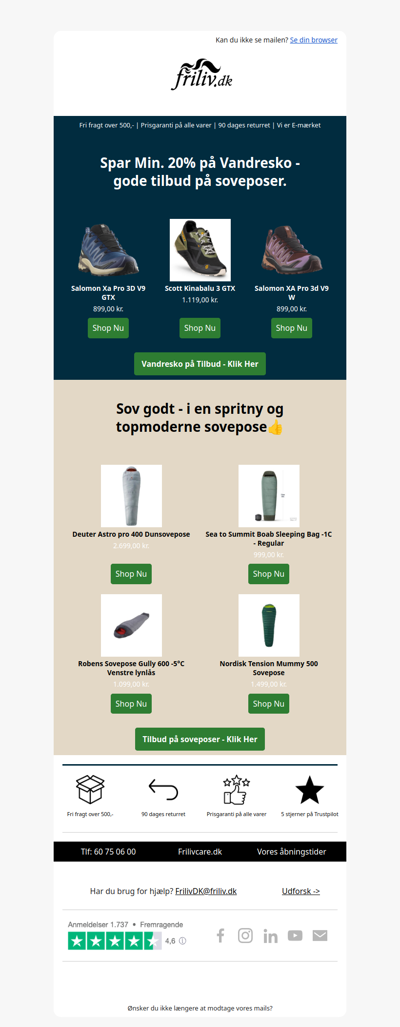Click the free shipping box icon
Screen dimensions: 400x1027
tap(90, 789)
